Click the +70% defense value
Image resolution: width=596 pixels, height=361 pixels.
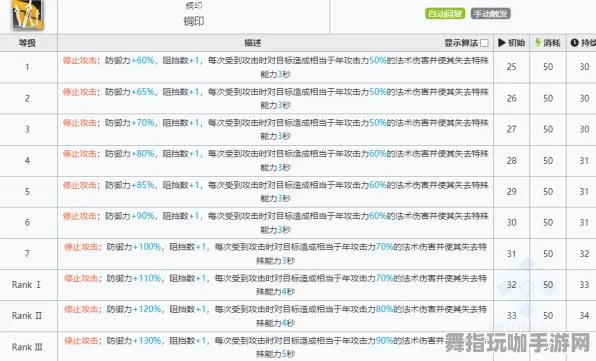143,123
